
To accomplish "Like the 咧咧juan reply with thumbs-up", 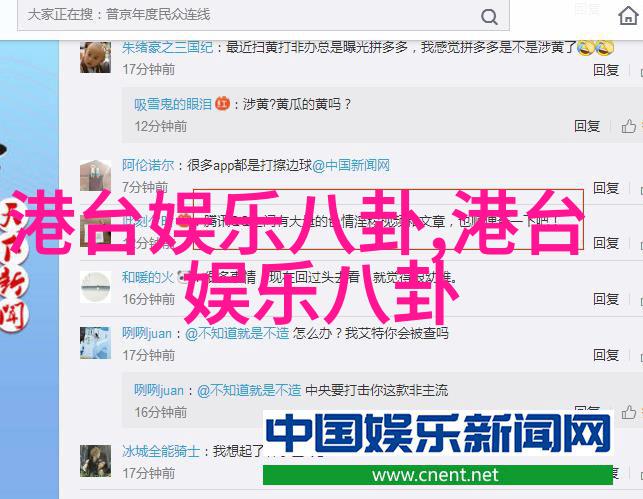I will point(628,412).
